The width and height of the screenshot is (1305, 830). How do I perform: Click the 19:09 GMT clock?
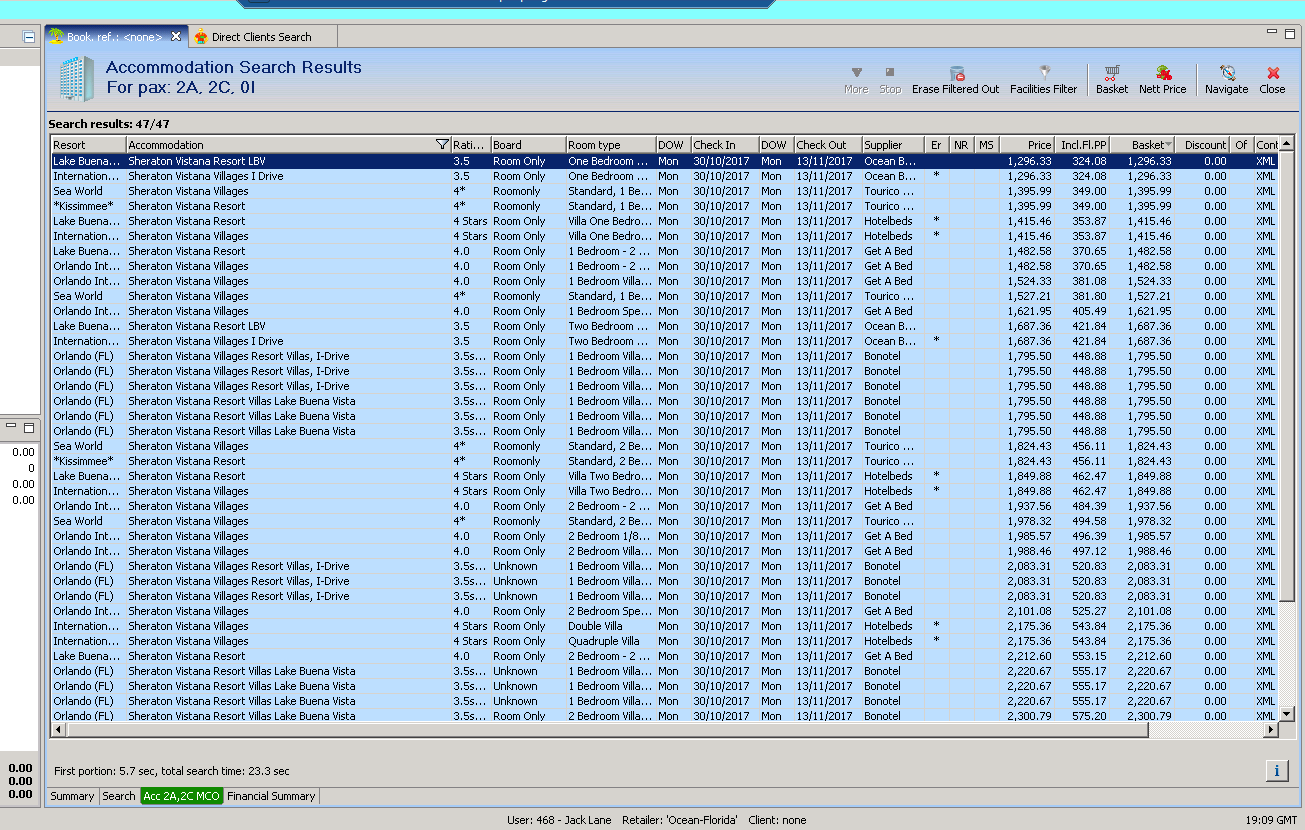pos(1272,820)
